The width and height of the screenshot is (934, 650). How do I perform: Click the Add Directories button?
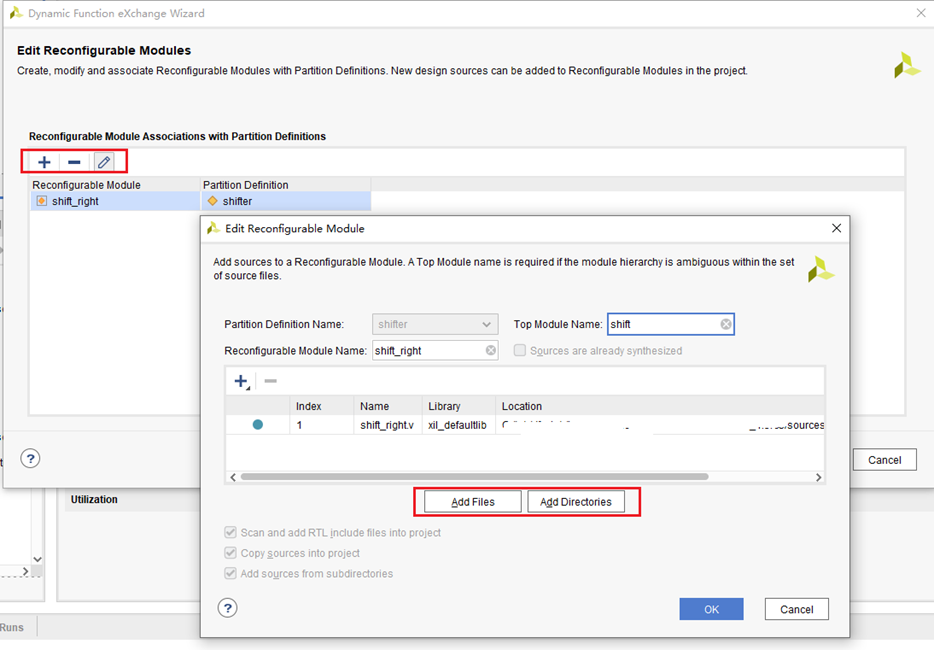(x=576, y=502)
